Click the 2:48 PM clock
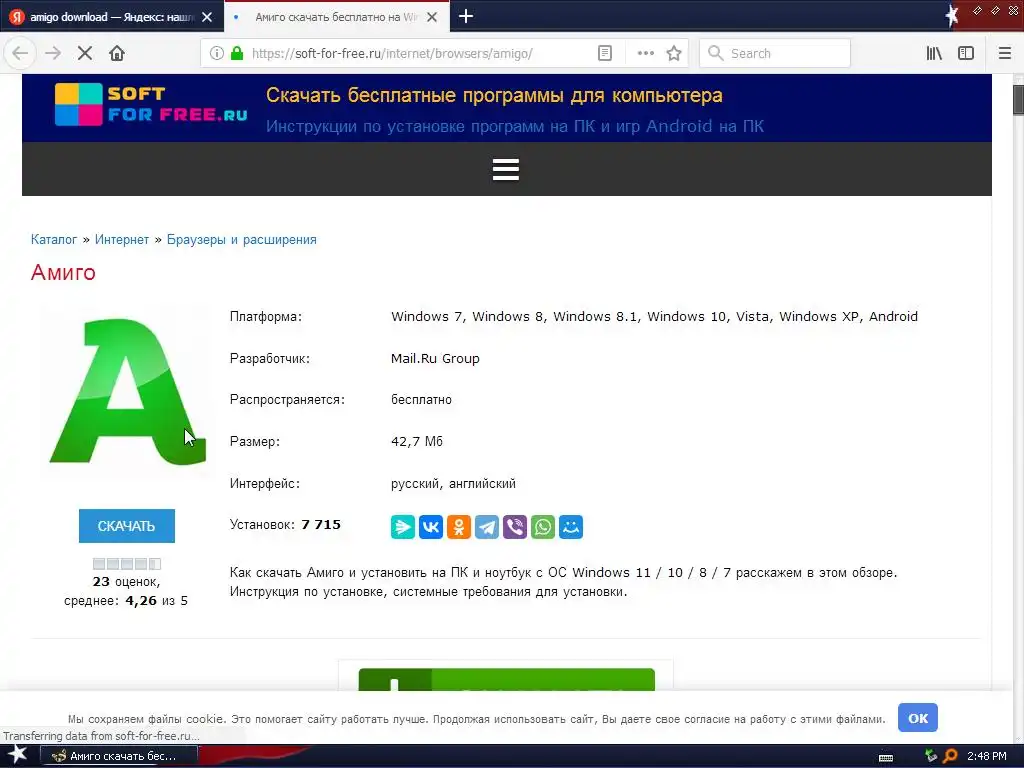 point(987,756)
